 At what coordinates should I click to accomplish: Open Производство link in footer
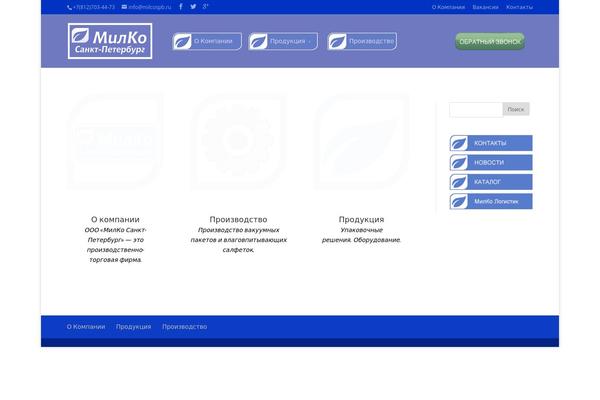[184, 327]
